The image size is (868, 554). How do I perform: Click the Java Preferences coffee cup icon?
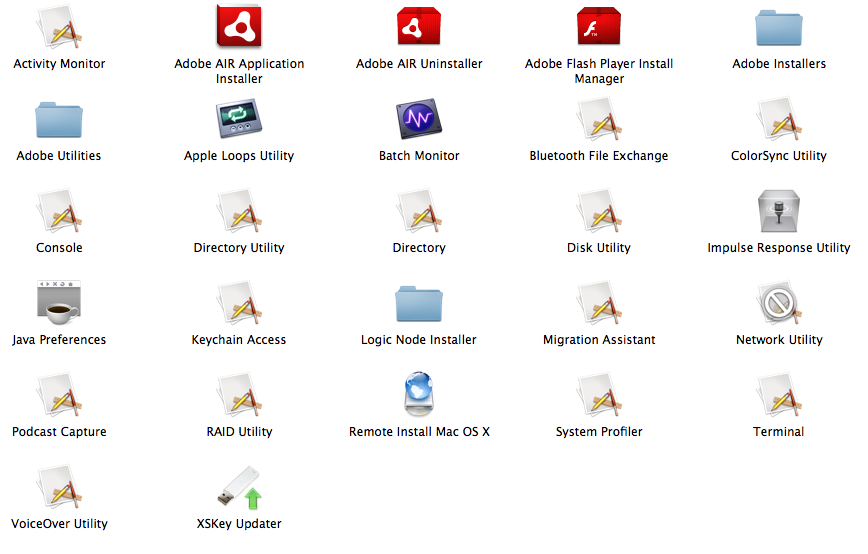point(59,303)
